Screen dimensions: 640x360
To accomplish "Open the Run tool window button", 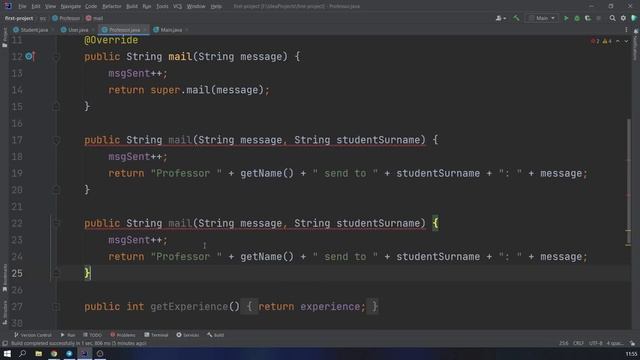I will [x=68, y=335].
